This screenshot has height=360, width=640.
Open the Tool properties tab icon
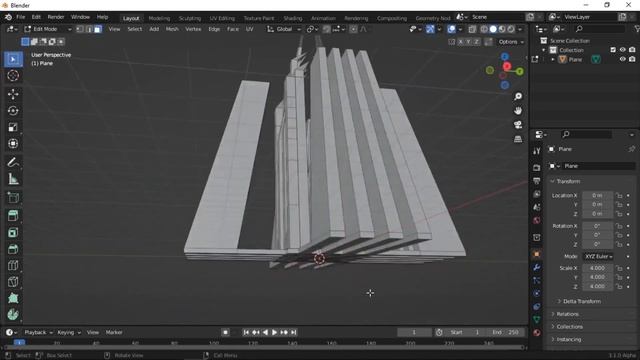click(537, 151)
